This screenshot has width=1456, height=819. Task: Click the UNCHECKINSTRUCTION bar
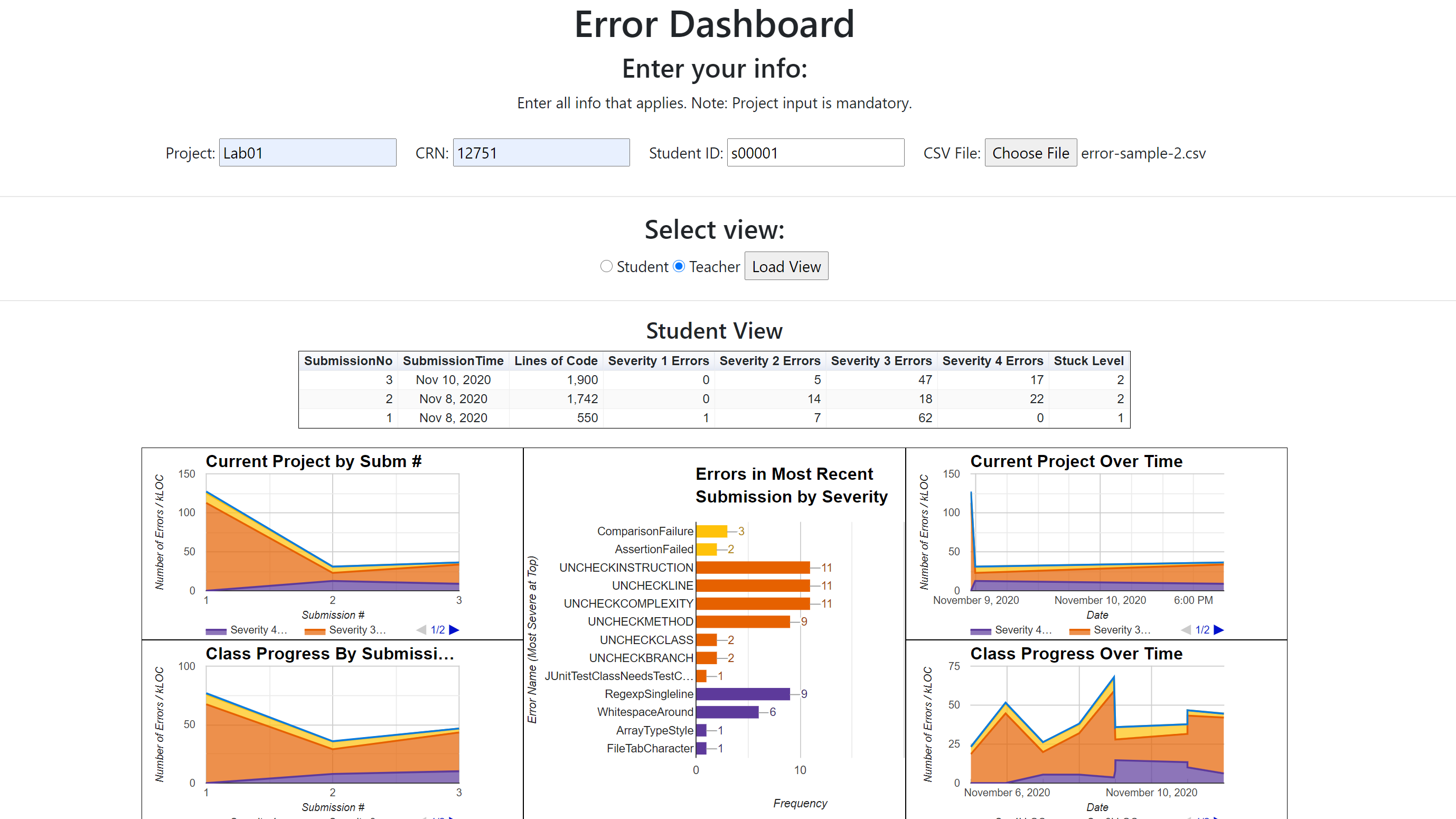(x=753, y=567)
